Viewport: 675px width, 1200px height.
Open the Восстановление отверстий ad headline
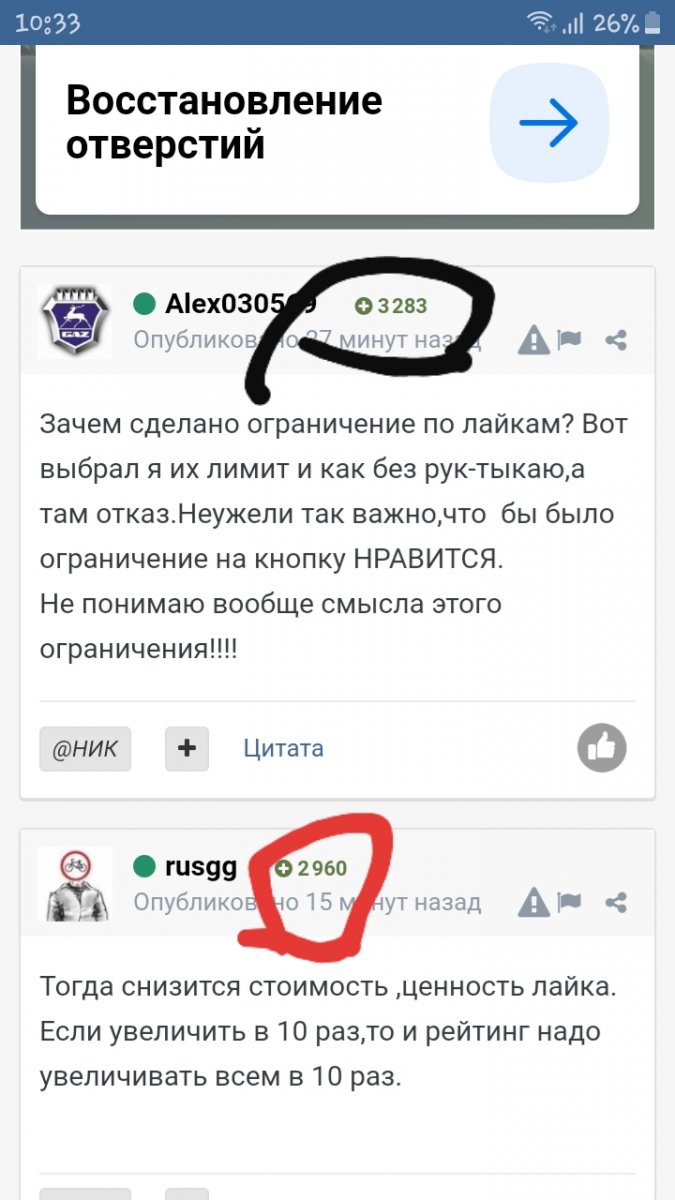tap(224, 123)
